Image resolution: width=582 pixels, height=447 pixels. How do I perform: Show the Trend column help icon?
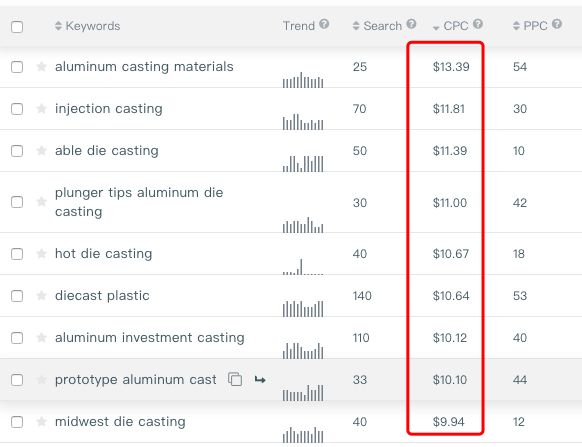click(x=324, y=24)
